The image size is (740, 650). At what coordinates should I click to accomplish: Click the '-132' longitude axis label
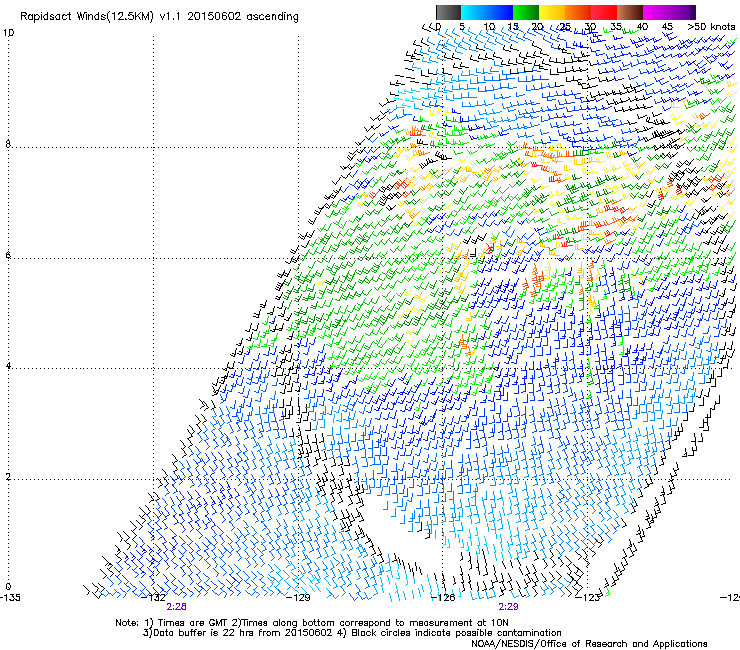[x=154, y=597]
